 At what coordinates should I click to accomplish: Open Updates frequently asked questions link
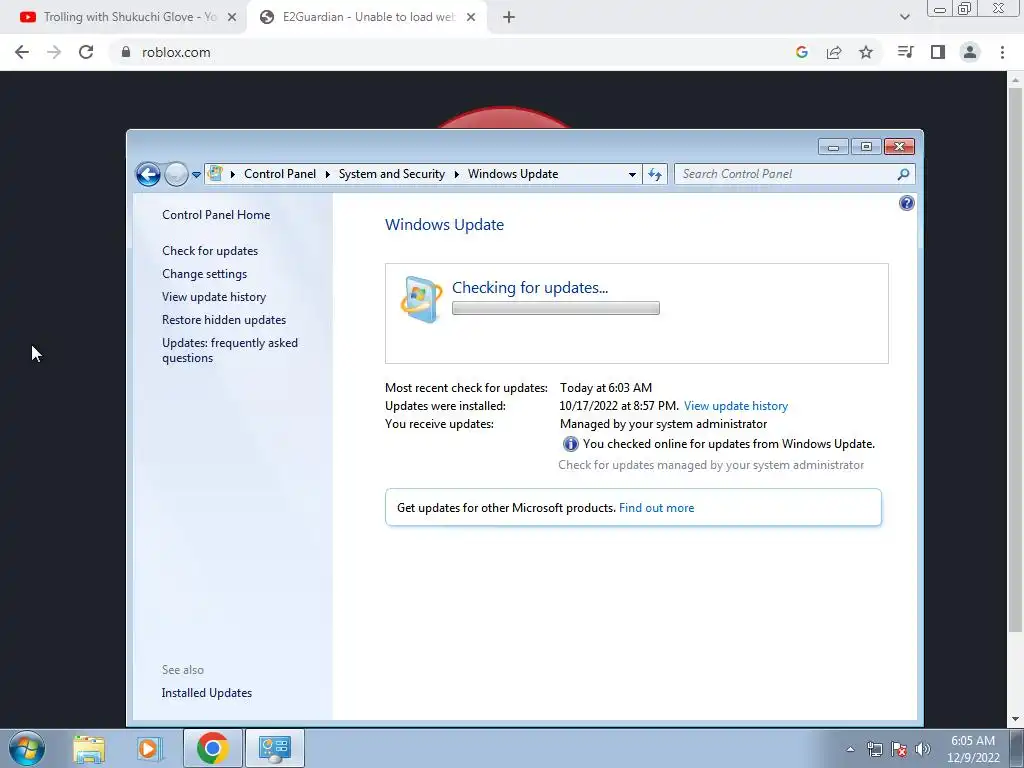click(230, 350)
